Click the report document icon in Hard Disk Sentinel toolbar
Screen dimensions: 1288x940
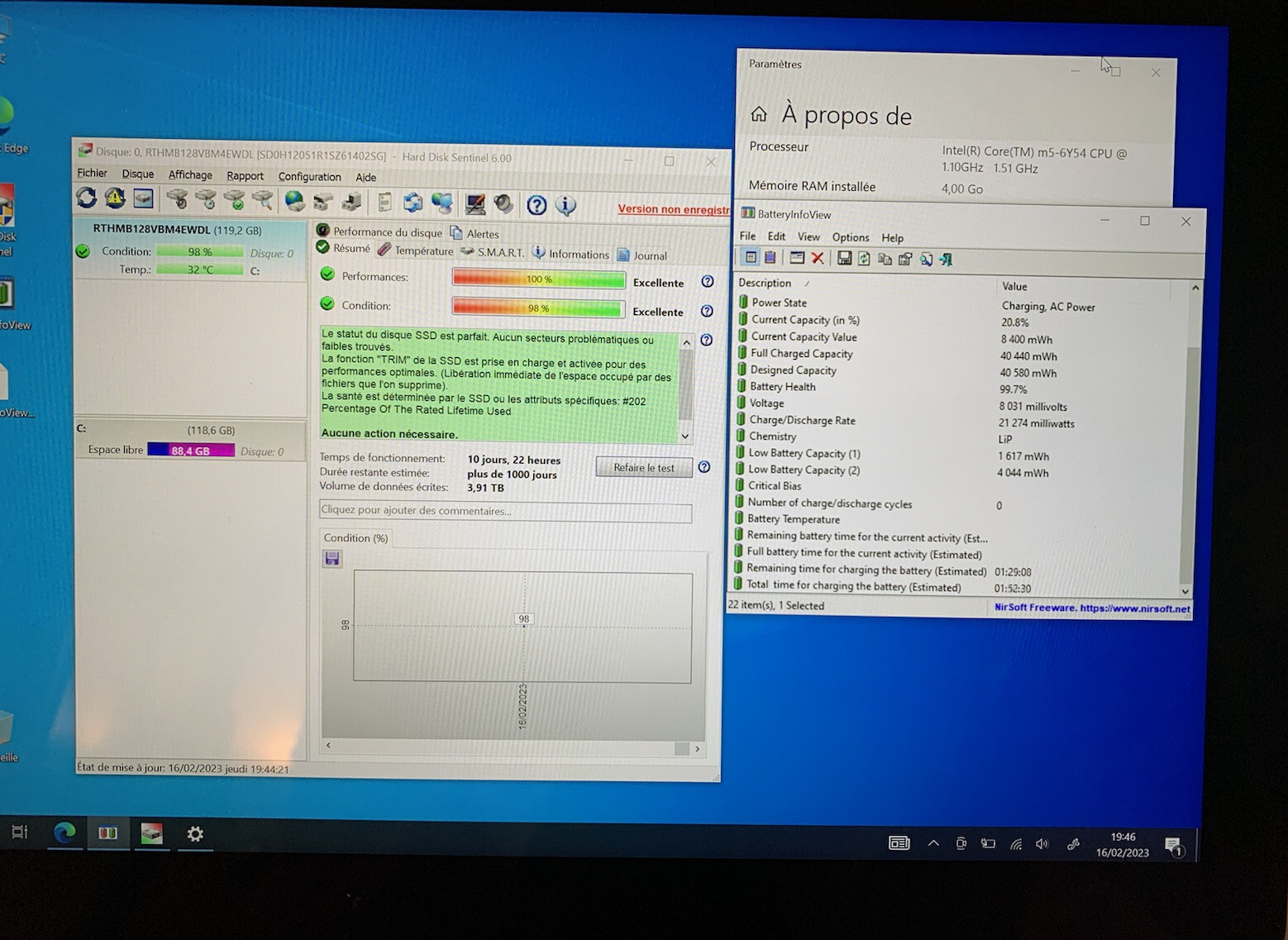pyautogui.click(x=384, y=203)
